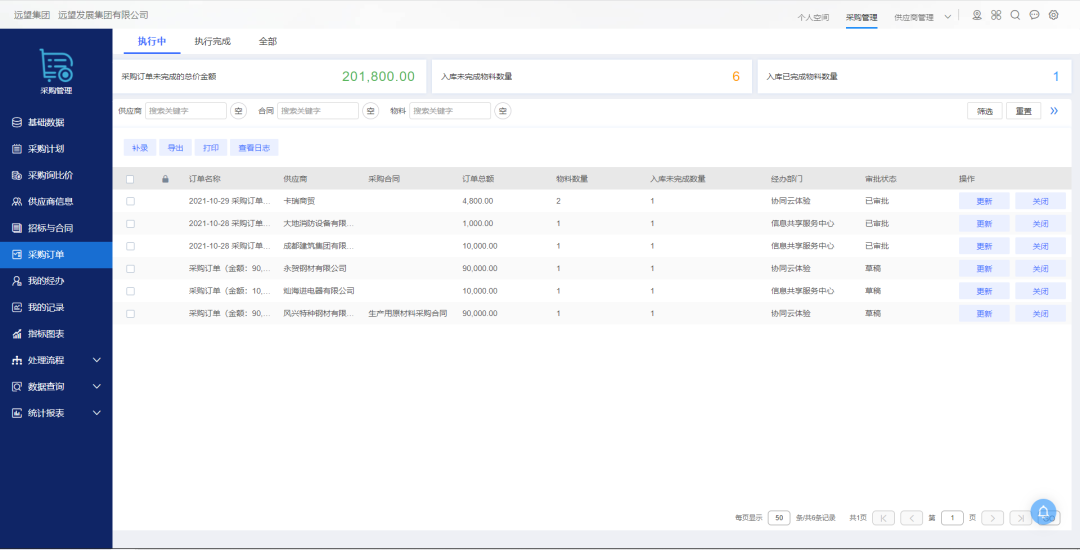Viewport: 1080px width, 550px height.
Task: Click the lock icon in table header
Action: (x=165, y=179)
